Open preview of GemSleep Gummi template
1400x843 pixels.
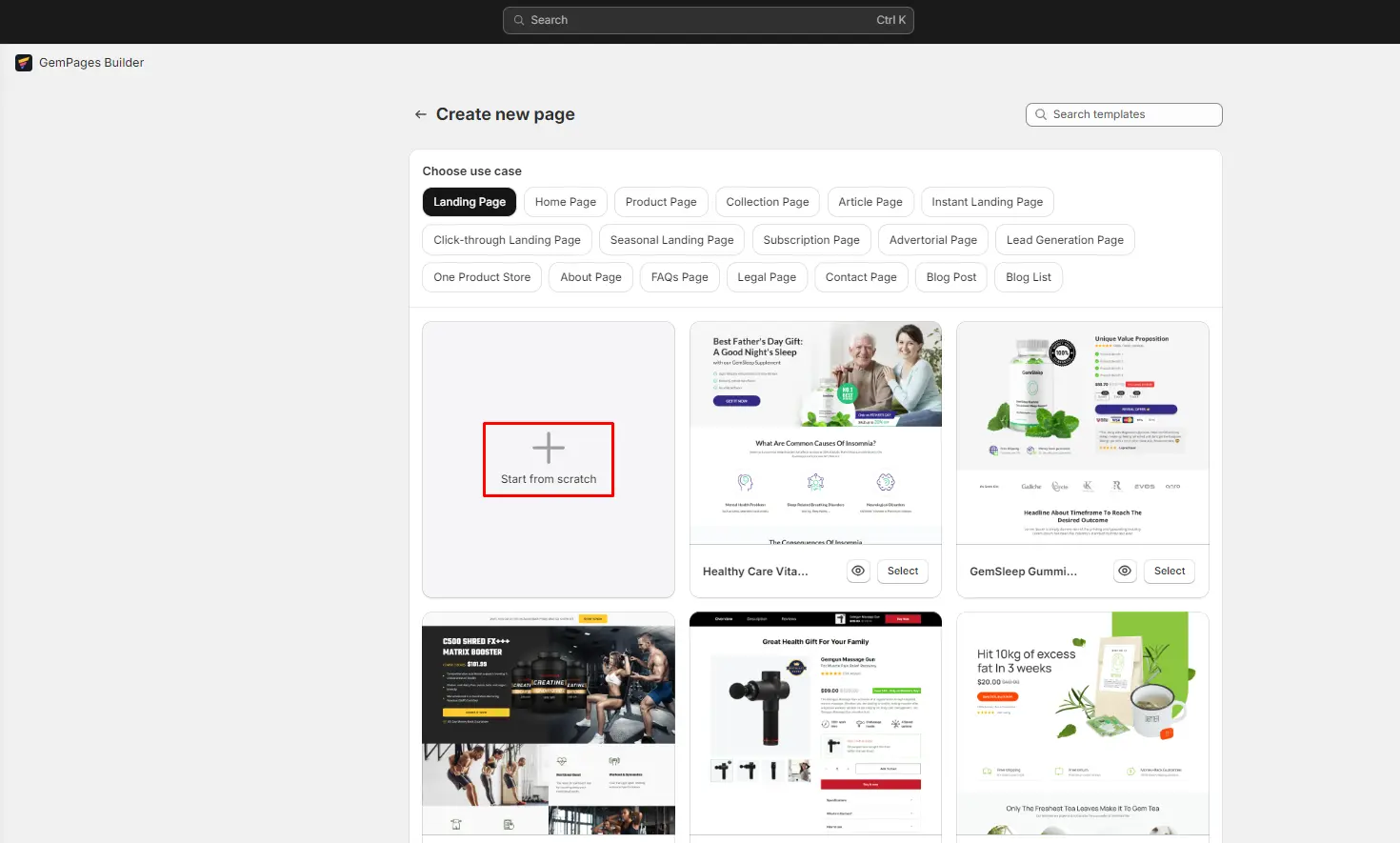pyautogui.click(x=1124, y=571)
